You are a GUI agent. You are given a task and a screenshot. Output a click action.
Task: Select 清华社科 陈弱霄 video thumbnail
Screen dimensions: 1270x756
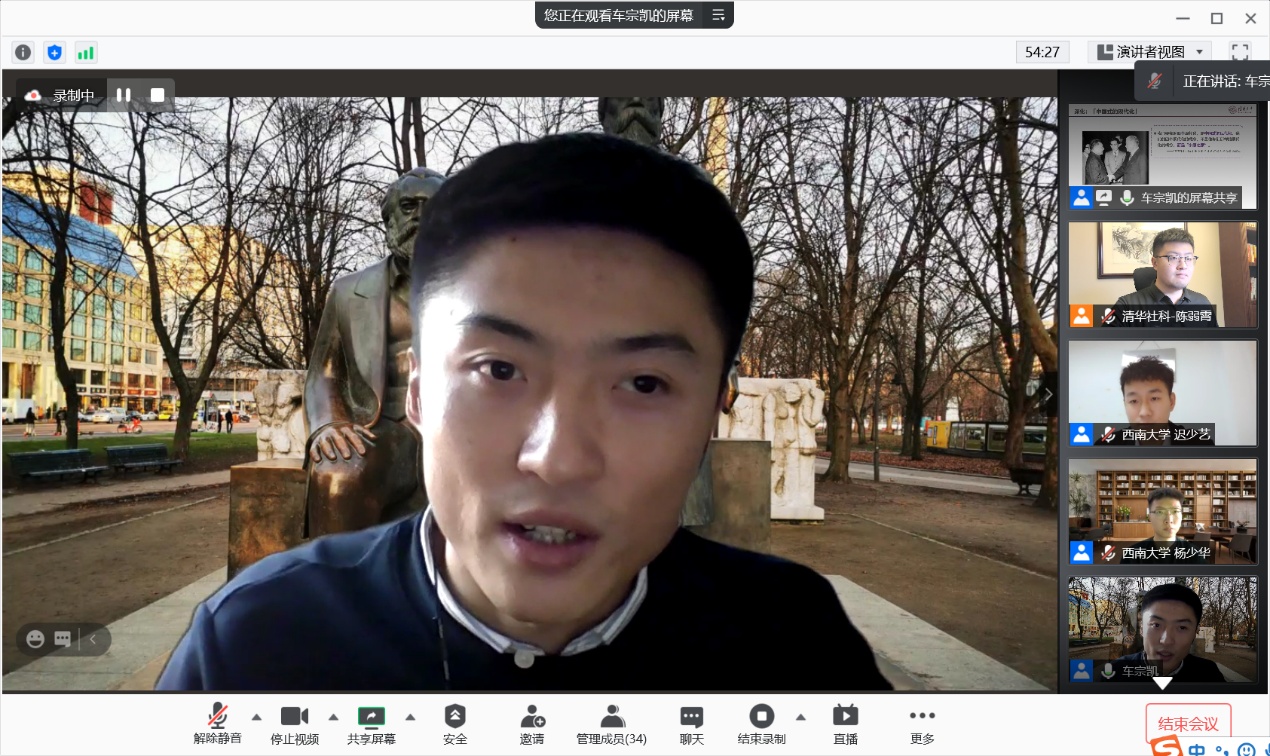coord(1162,274)
